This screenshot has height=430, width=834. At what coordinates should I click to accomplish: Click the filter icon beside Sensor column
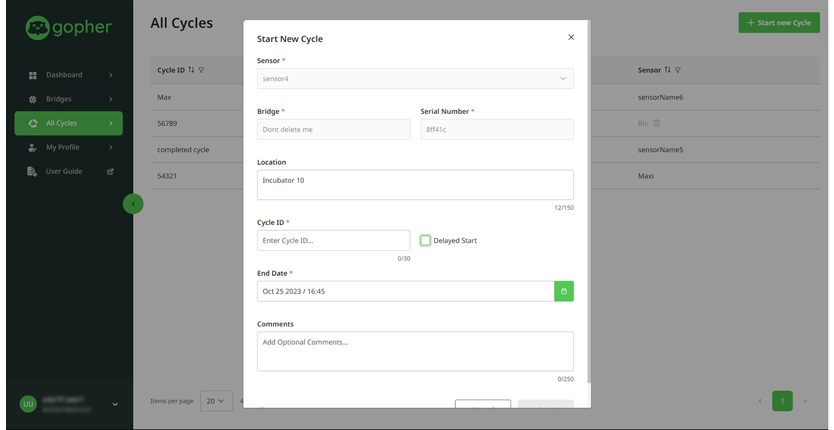[678, 70]
